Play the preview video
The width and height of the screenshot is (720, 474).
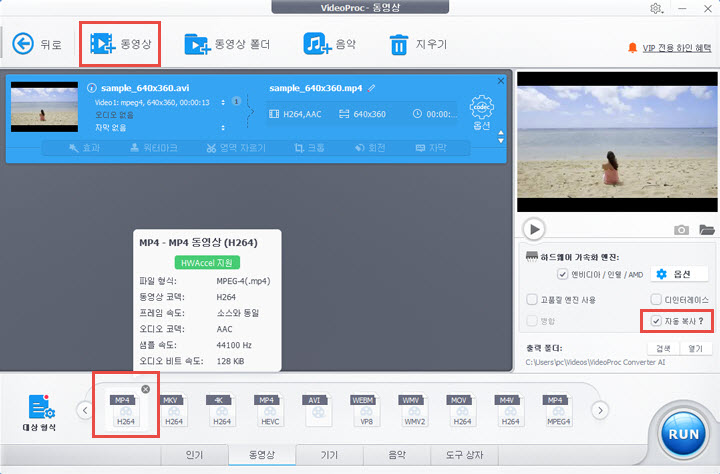(x=534, y=229)
